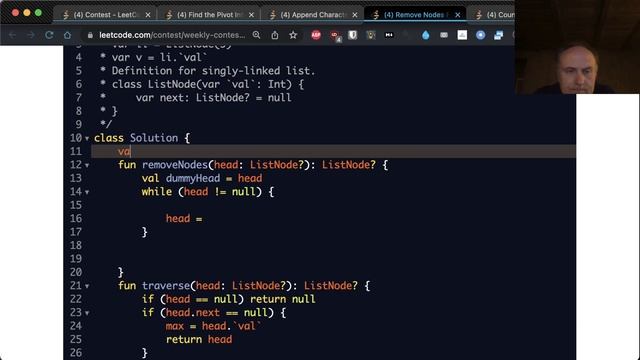Open the red extension with badge 4

pyautogui.click(x=335, y=36)
